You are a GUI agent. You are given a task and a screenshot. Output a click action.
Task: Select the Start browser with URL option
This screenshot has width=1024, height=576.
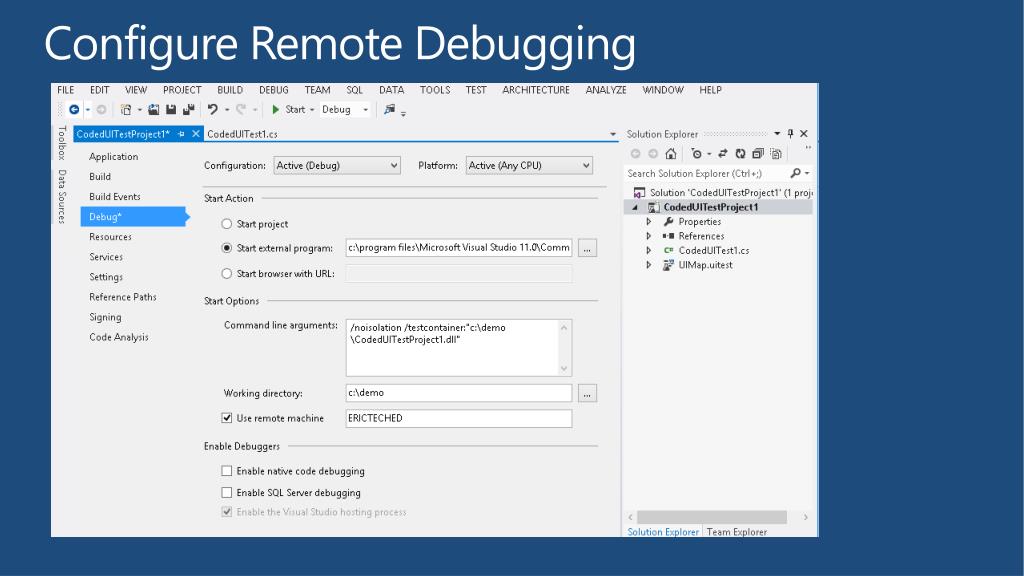tap(227, 274)
